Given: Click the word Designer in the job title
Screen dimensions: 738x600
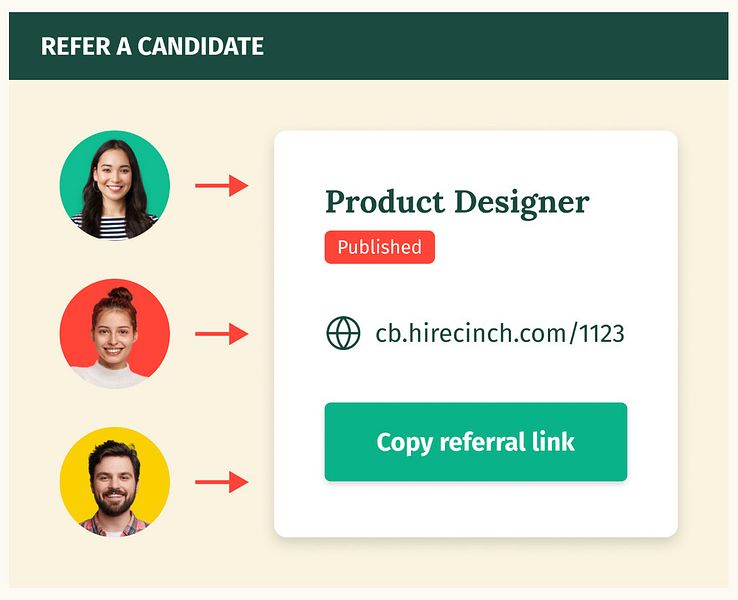Looking at the screenshot, I should 521,202.
